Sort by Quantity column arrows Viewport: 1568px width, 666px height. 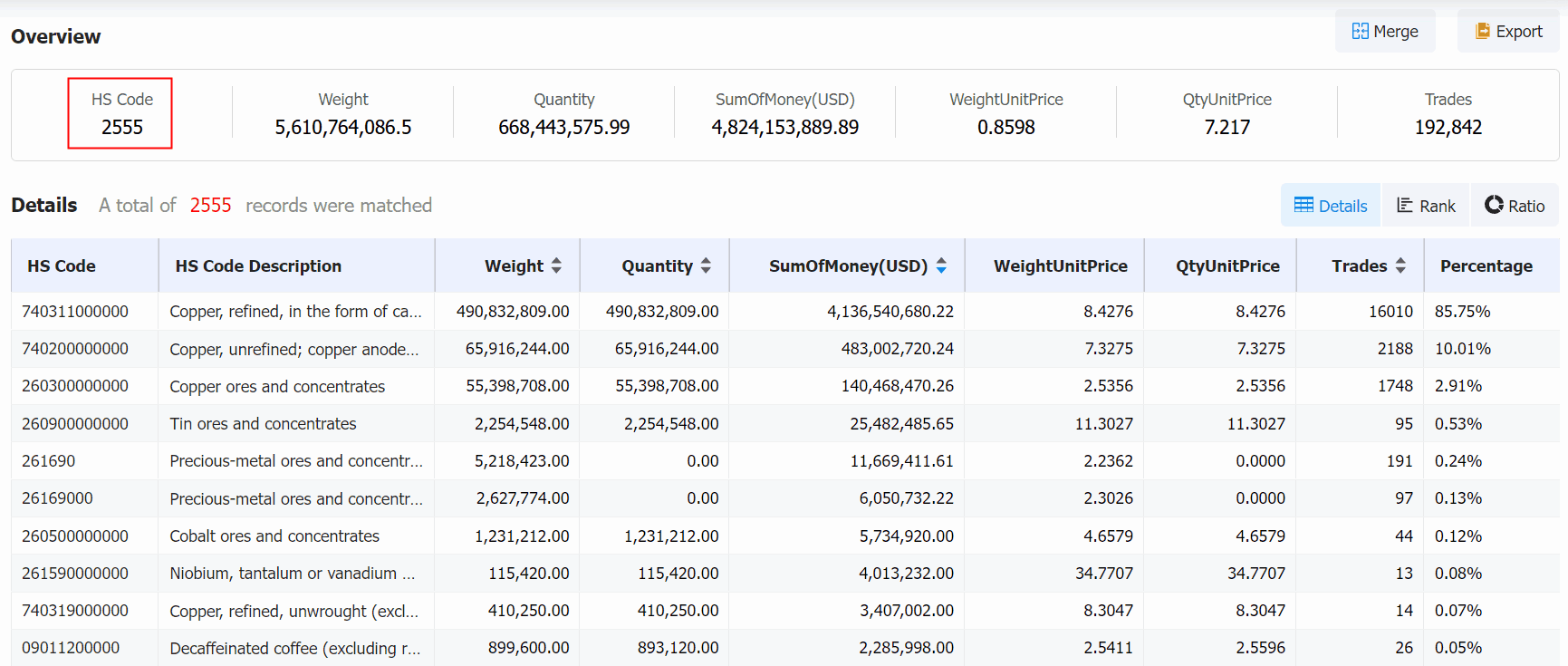click(x=706, y=265)
